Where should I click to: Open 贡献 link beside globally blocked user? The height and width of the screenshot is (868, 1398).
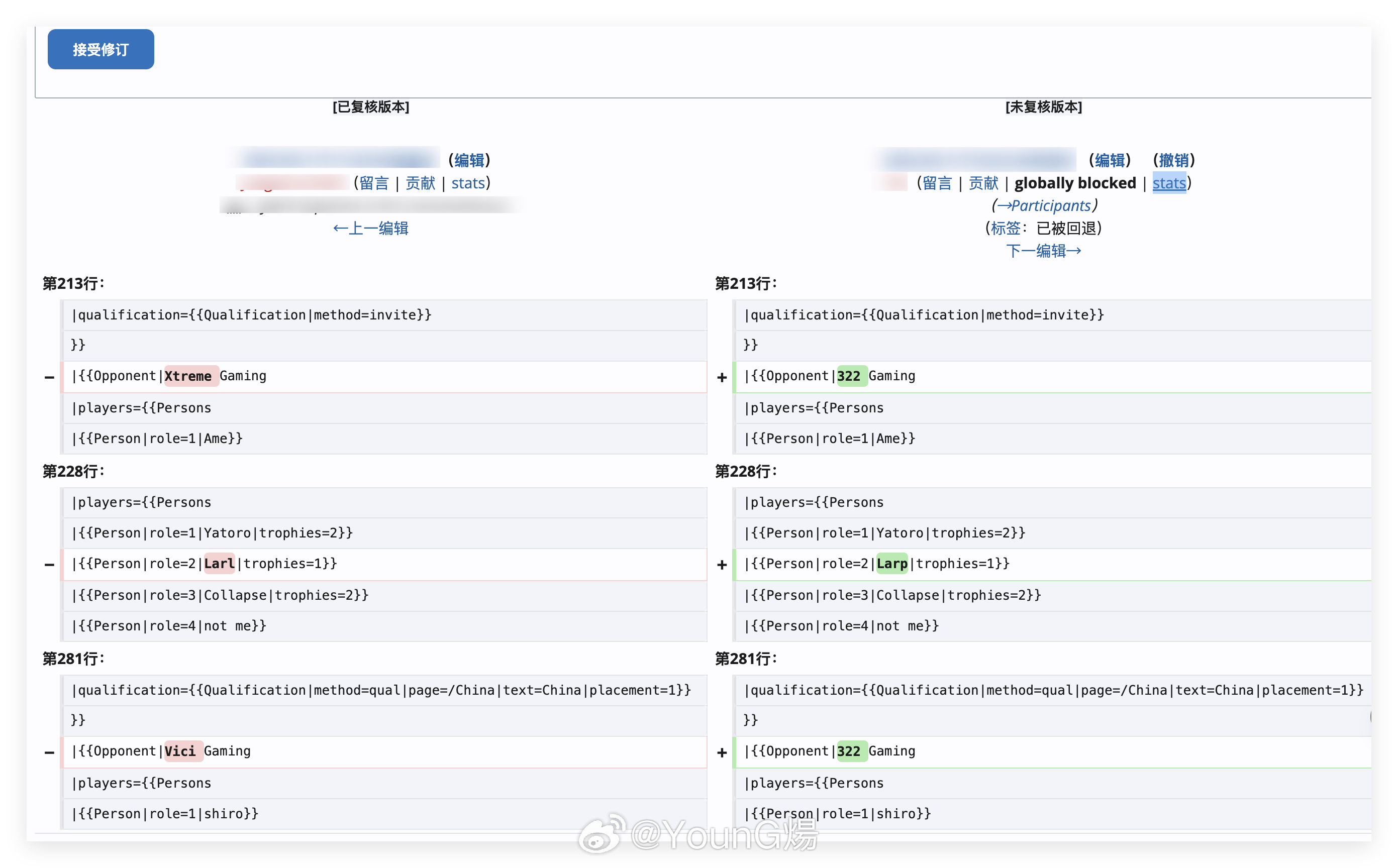pyautogui.click(x=983, y=183)
